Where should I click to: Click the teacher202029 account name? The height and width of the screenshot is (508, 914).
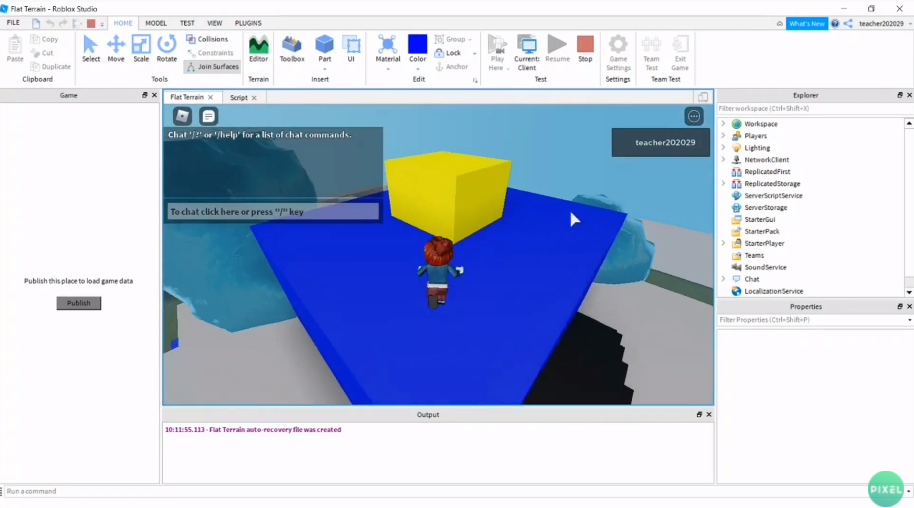point(881,23)
